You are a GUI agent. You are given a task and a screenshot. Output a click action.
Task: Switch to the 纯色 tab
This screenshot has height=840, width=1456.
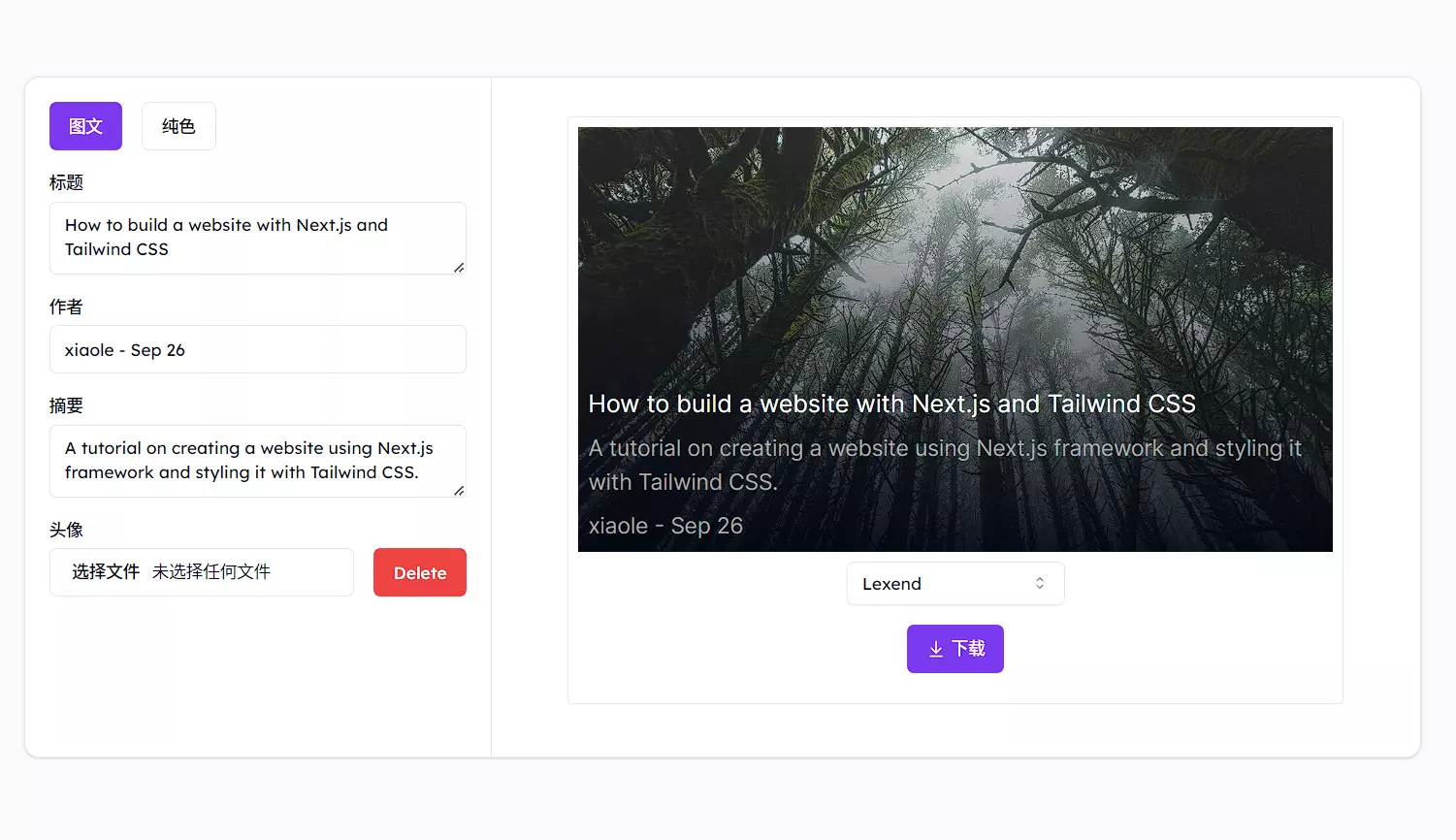[178, 126]
